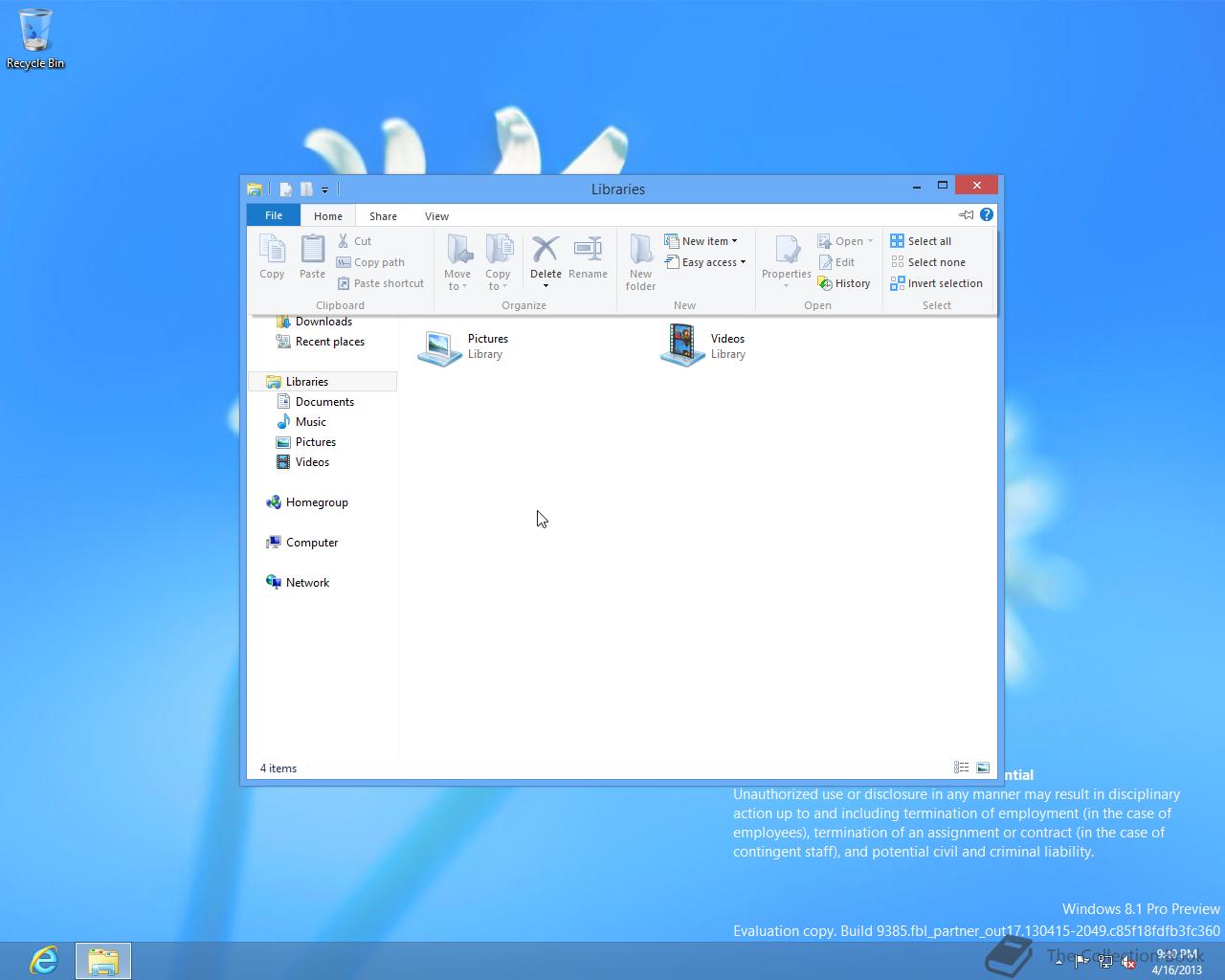Switch to the Home ribbon tab
The height and width of the screenshot is (980, 1225).
[328, 216]
